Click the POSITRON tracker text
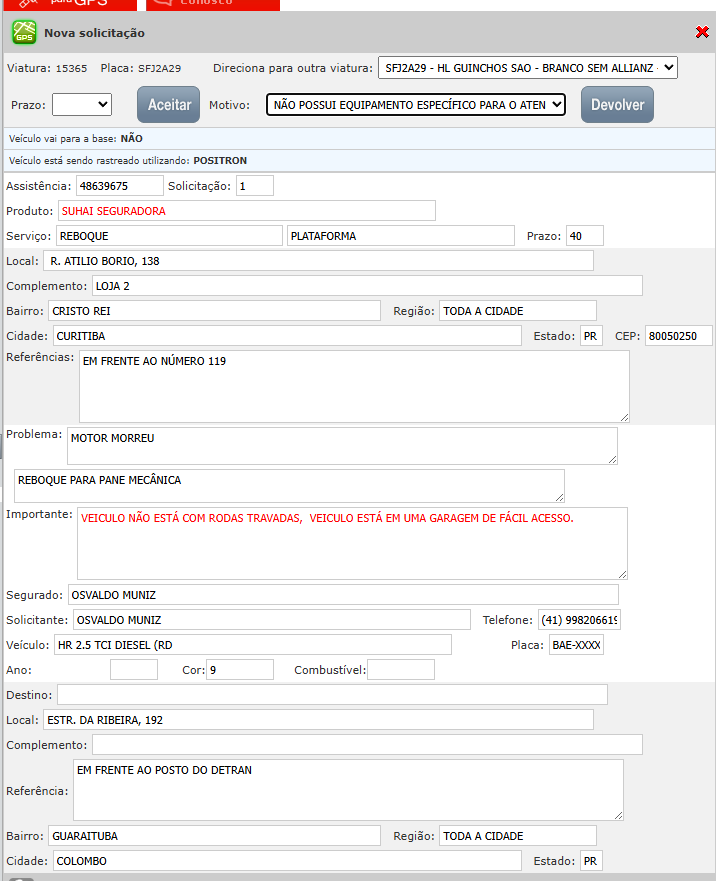This screenshot has height=881, width=716. click(x=220, y=161)
